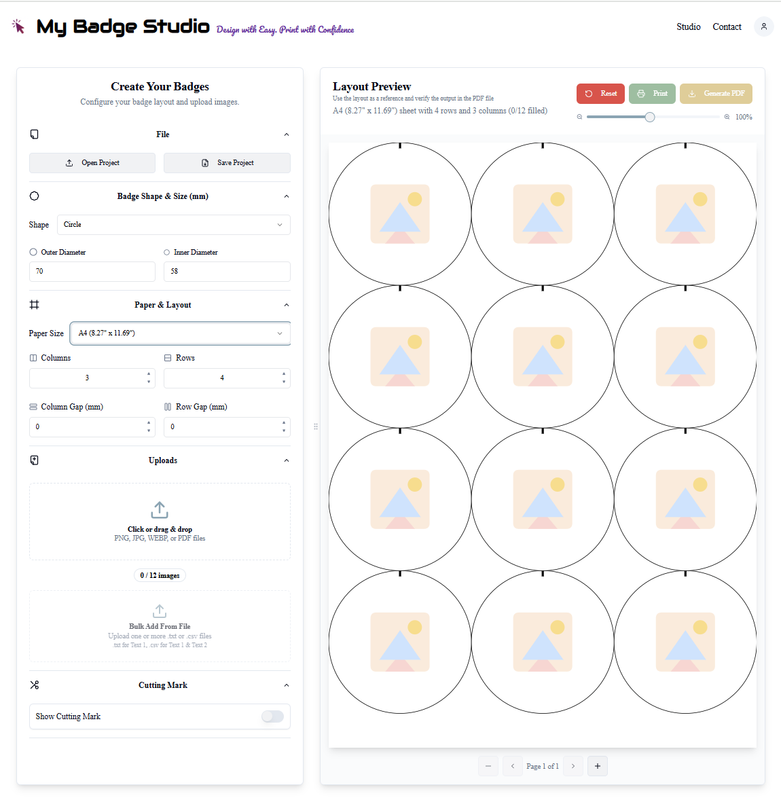Click the image upload drop zone
Image resolution: width=781 pixels, height=800 pixels.
(160, 521)
